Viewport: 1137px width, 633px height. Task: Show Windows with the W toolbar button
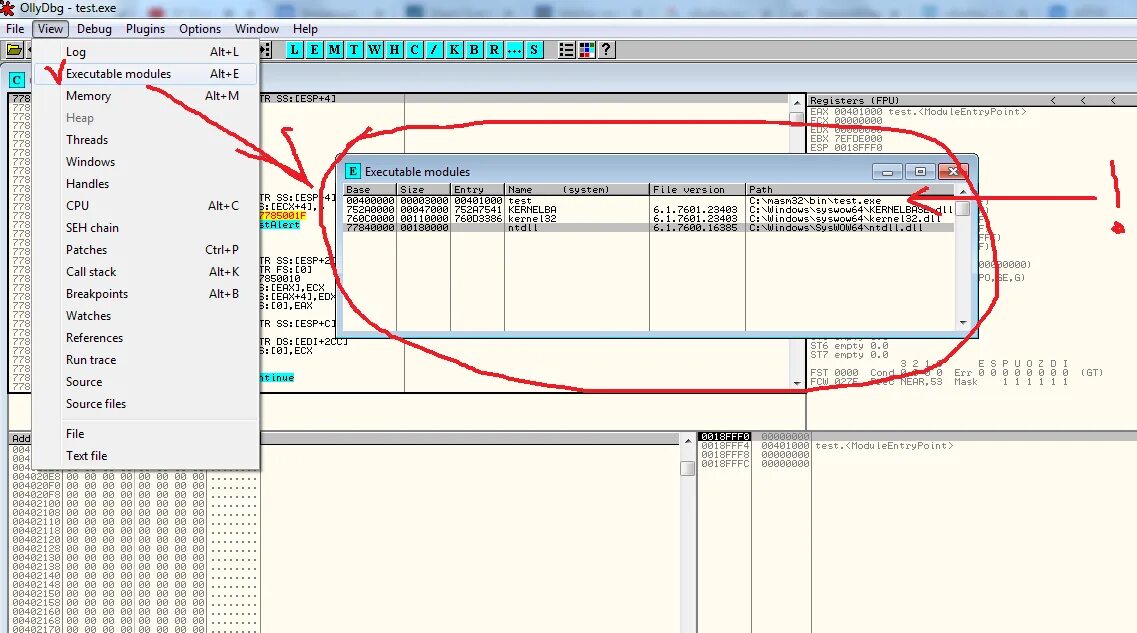click(374, 49)
